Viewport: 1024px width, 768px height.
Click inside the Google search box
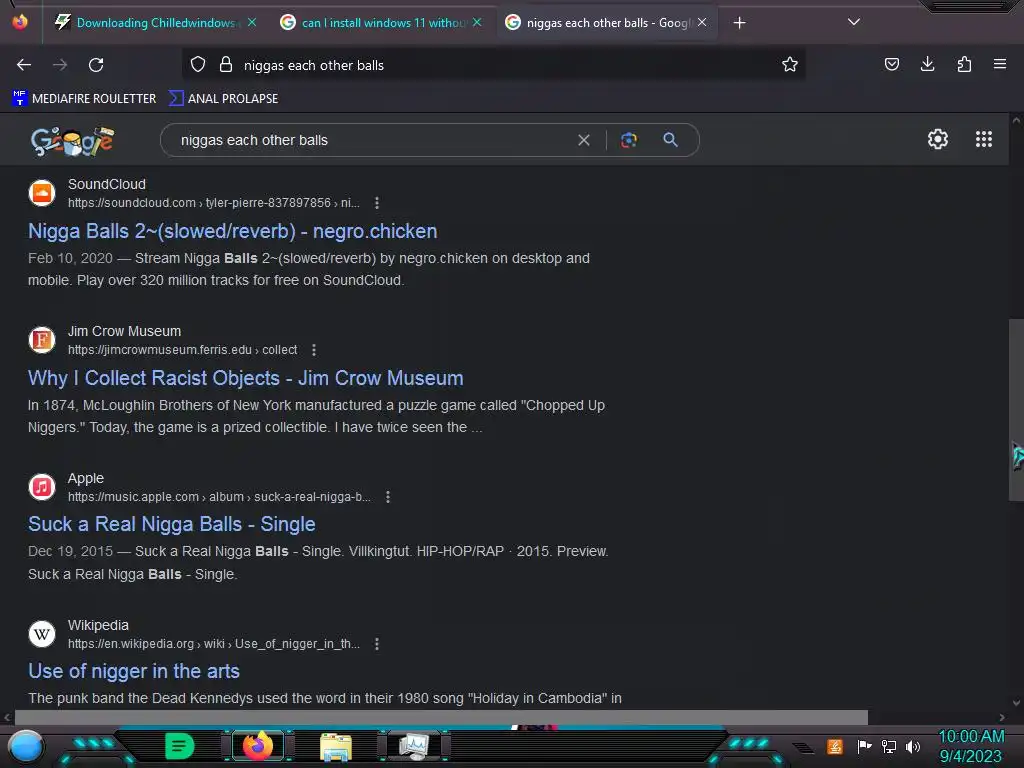pyautogui.click(x=372, y=140)
